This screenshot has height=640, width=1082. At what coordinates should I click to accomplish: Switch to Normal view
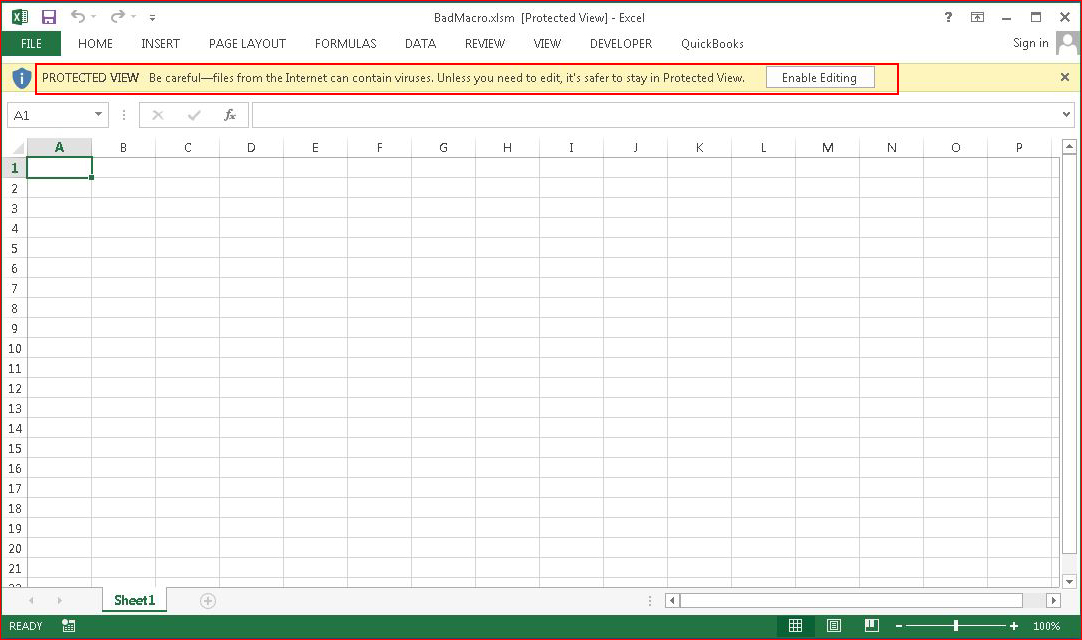pyautogui.click(x=795, y=626)
